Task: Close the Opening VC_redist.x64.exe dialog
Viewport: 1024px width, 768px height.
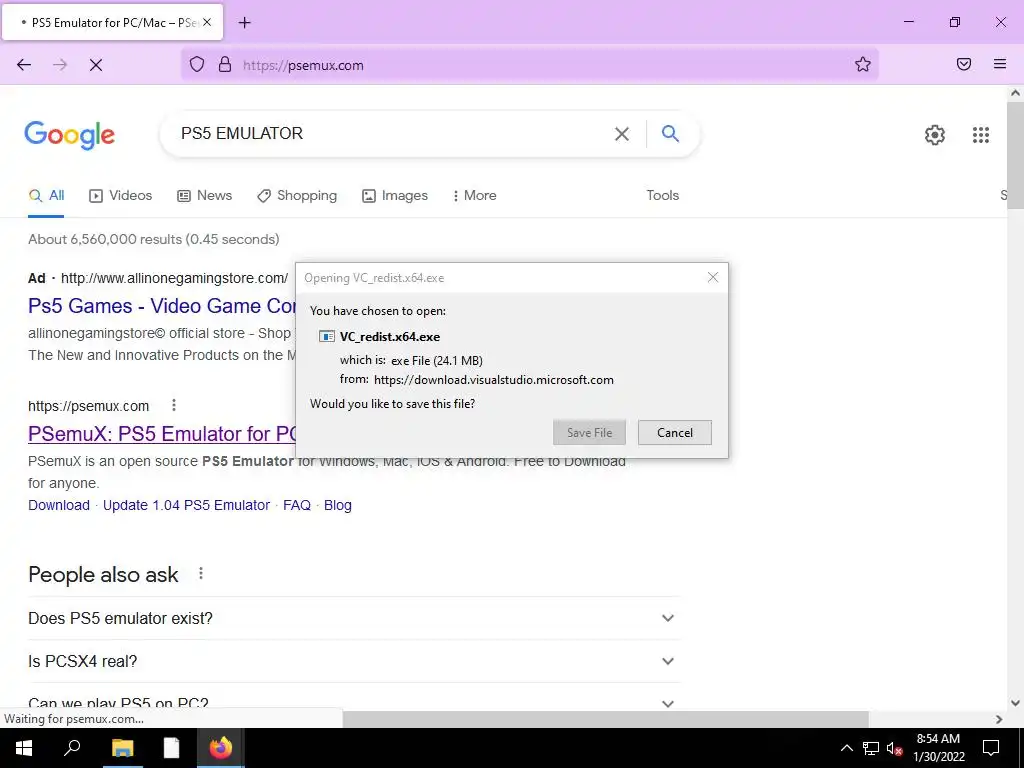Action: click(x=712, y=278)
